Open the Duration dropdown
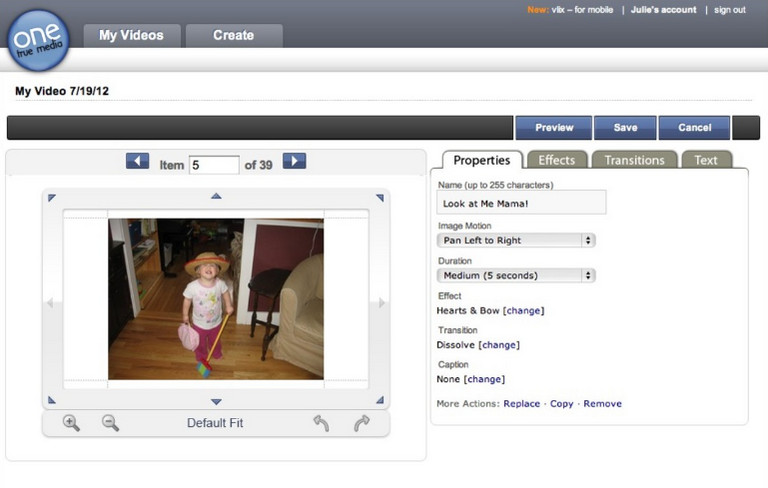 516,275
